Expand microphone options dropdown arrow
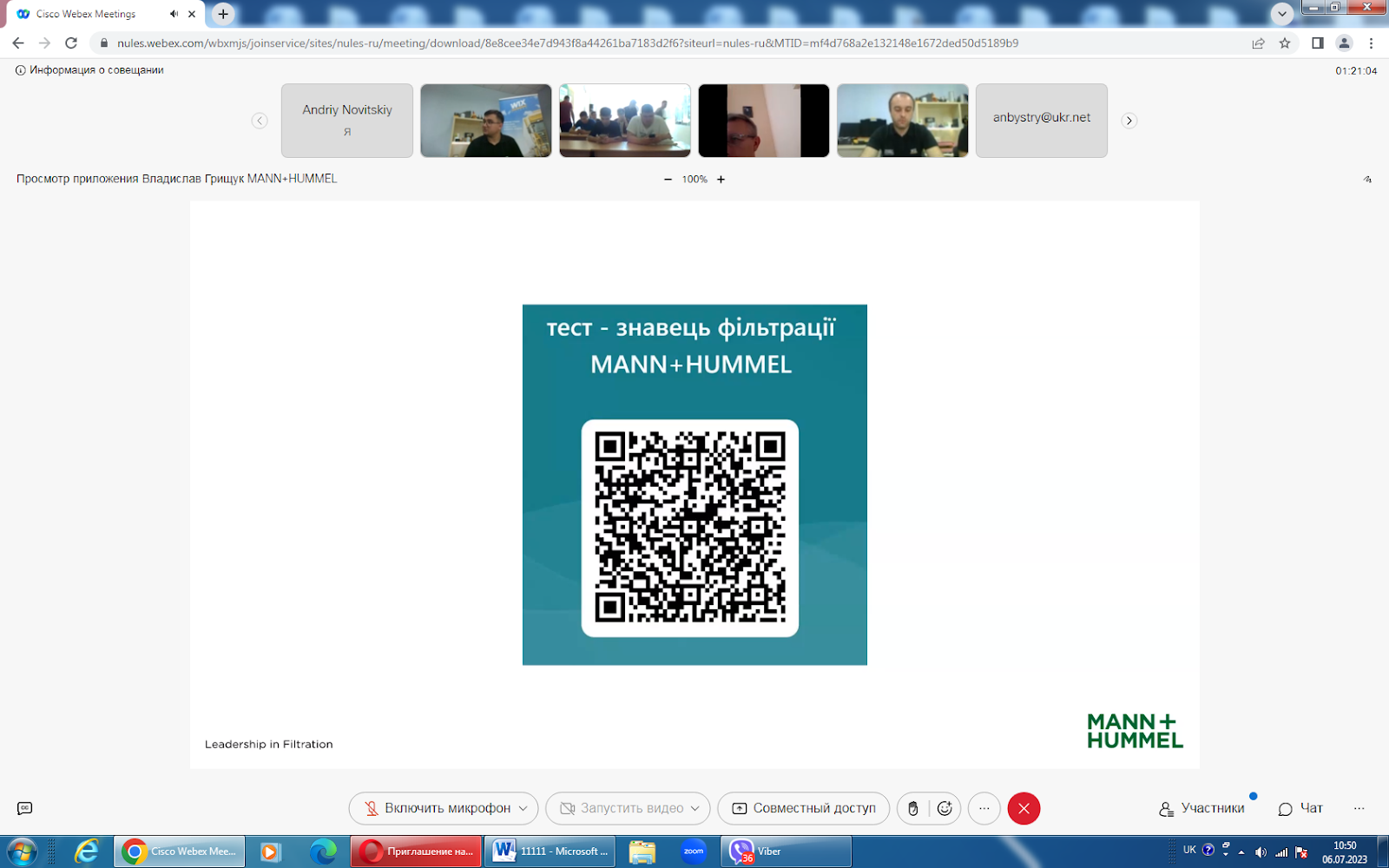The width and height of the screenshot is (1389, 868). pos(523,808)
